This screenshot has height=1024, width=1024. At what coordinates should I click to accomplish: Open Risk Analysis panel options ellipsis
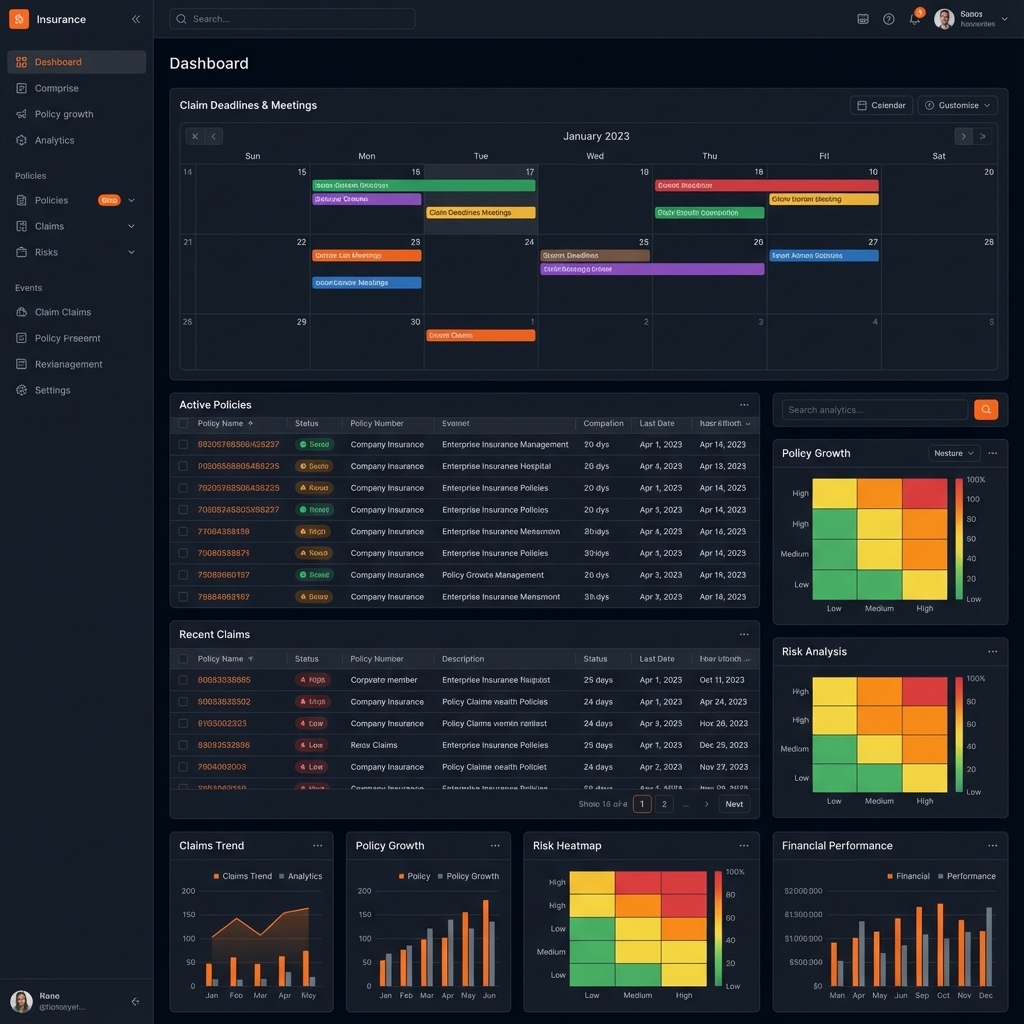click(992, 651)
